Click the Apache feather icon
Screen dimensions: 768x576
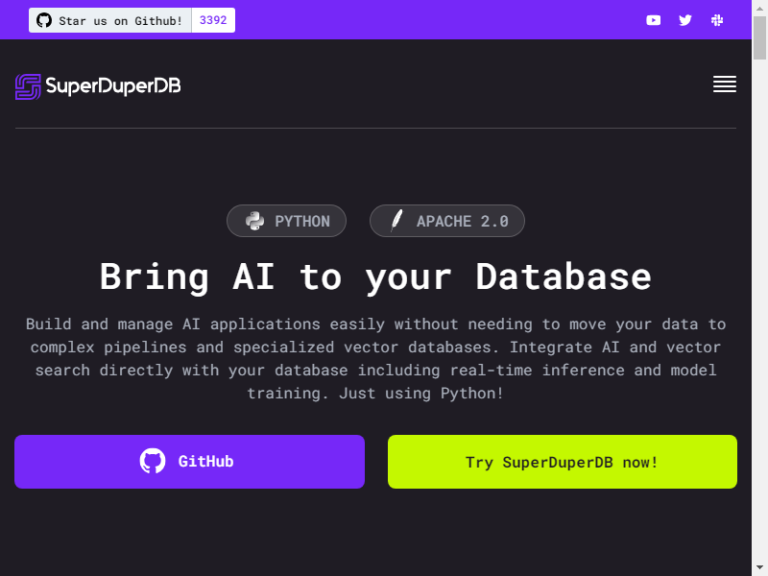click(397, 220)
